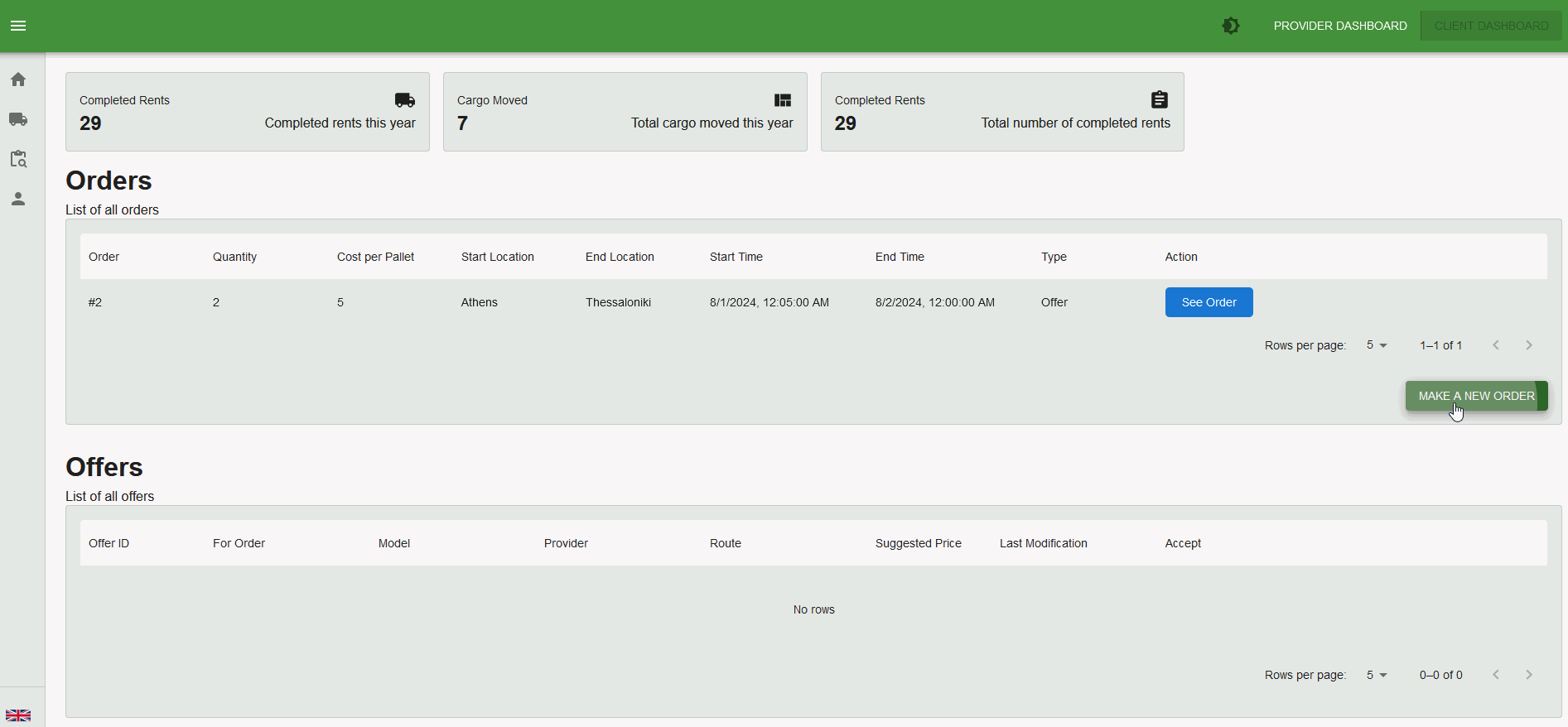Open the user profile sidebar icon
The width and height of the screenshot is (1568, 727).
pyautogui.click(x=18, y=199)
